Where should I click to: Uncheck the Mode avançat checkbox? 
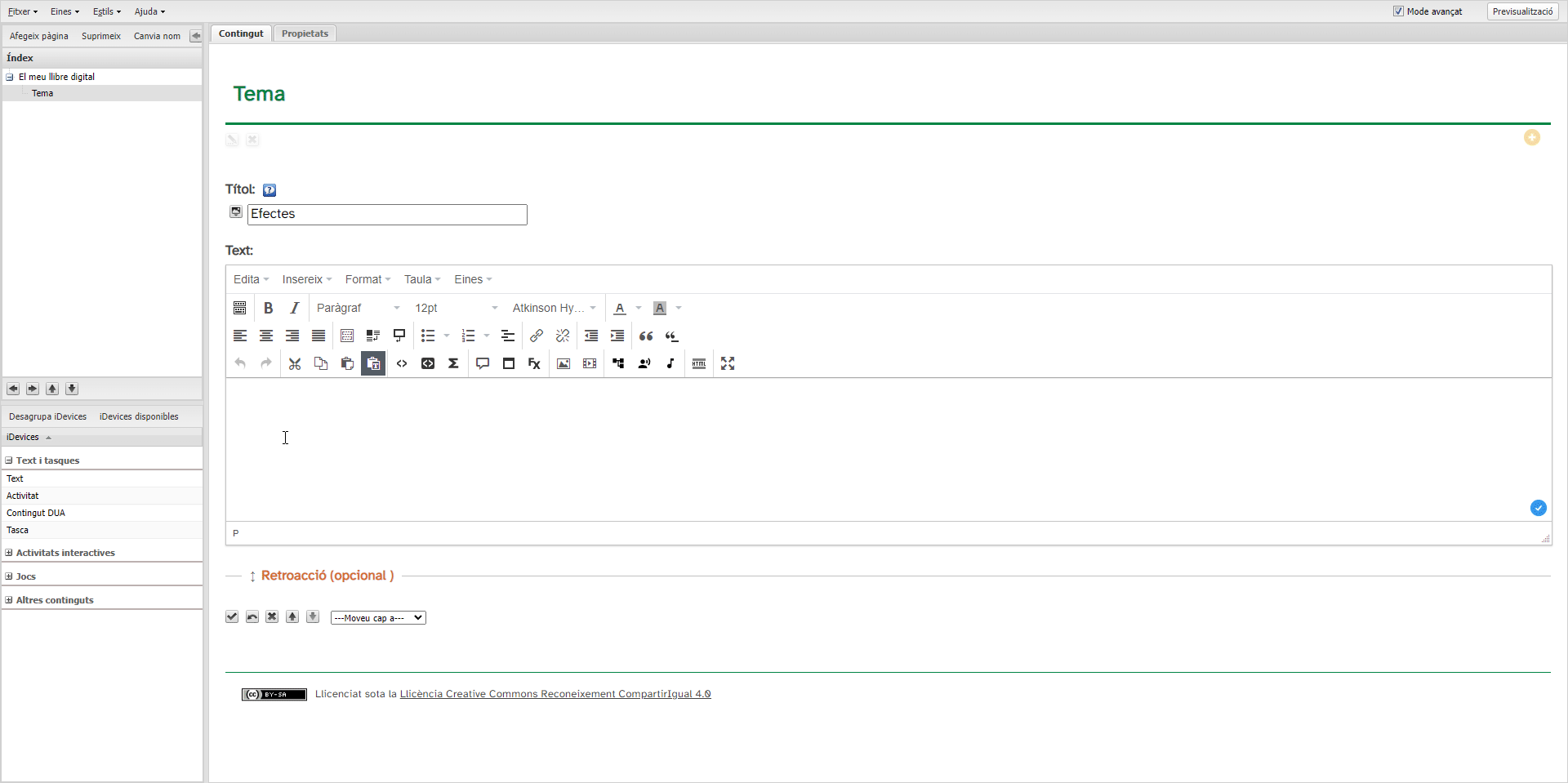point(1398,11)
